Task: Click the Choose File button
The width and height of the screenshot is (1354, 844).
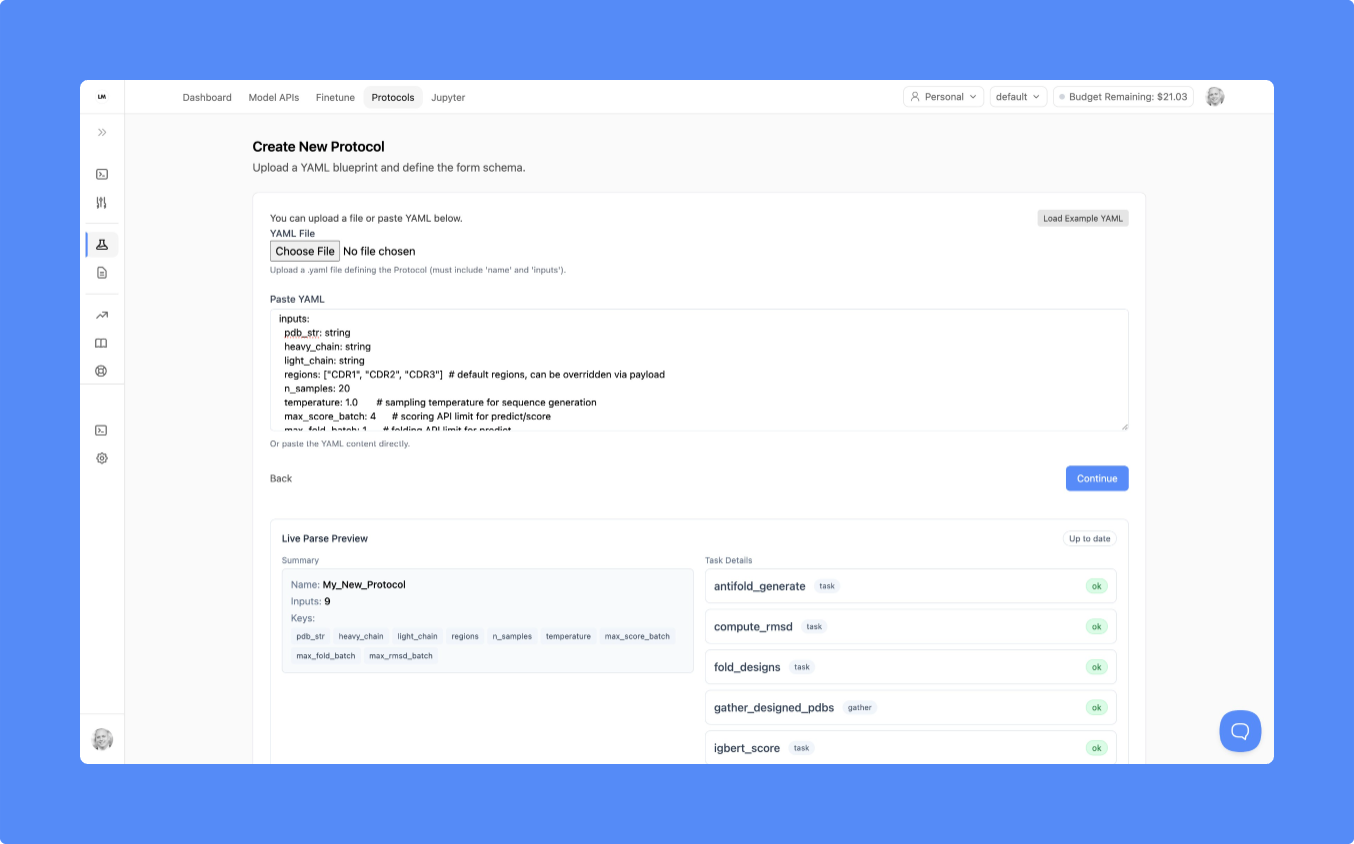Action: (x=305, y=251)
